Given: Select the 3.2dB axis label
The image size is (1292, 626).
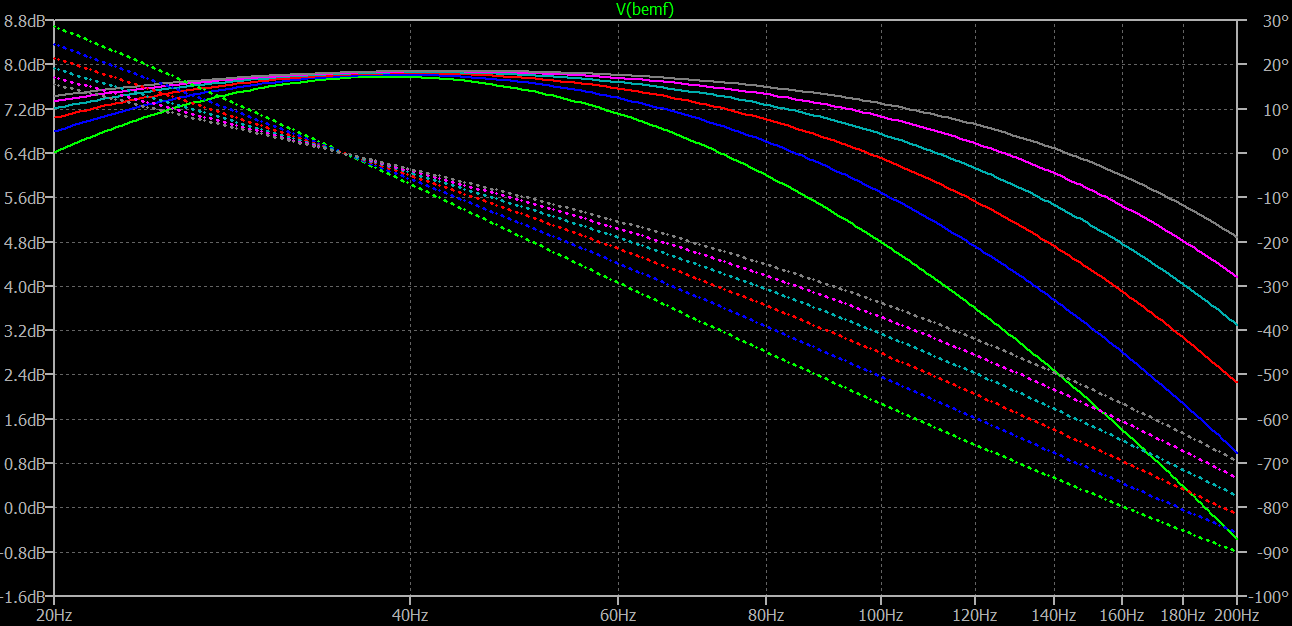Looking at the screenshot, I should (27, 330).
